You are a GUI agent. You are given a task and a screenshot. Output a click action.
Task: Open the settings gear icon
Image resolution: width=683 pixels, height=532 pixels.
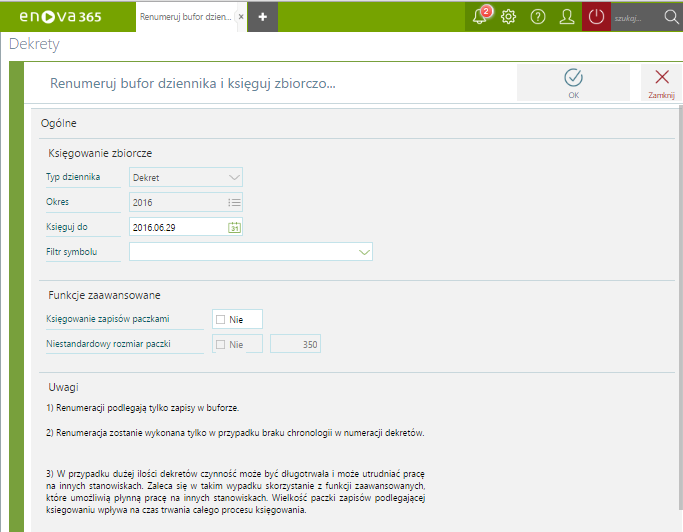[508, 17]
